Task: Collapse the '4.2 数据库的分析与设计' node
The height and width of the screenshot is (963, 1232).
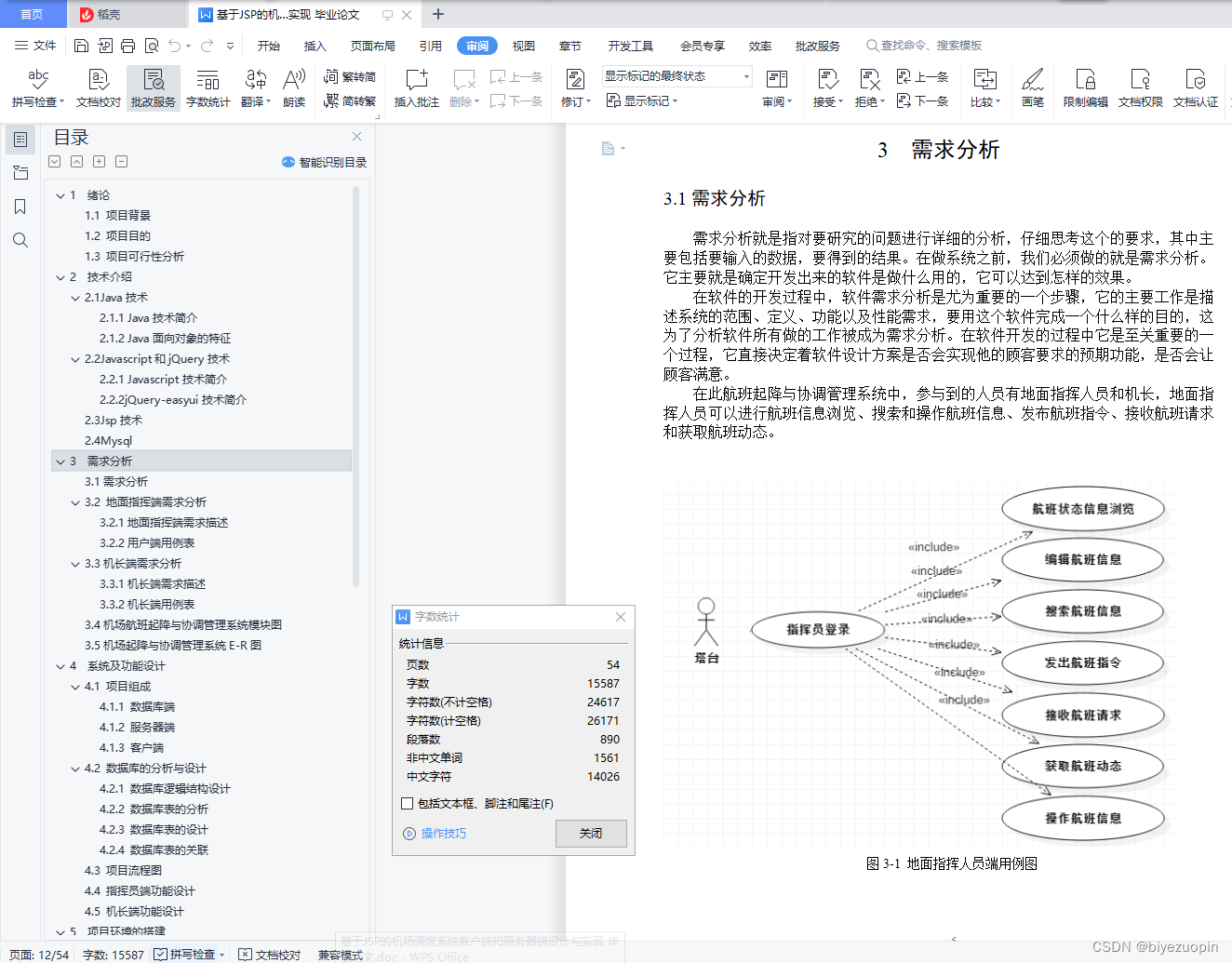Action: [75, 769]
